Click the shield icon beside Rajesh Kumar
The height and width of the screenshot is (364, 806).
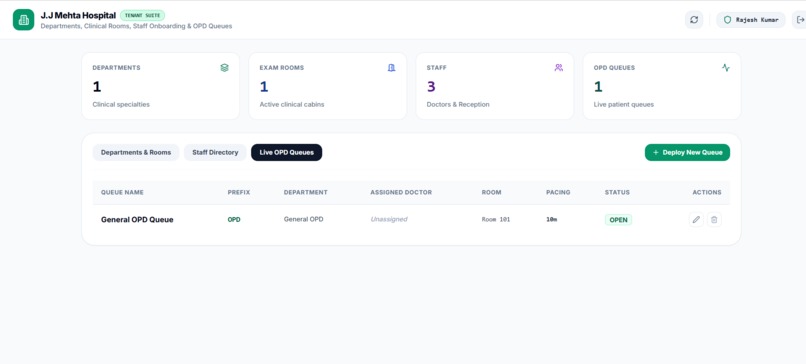point(727,20)
